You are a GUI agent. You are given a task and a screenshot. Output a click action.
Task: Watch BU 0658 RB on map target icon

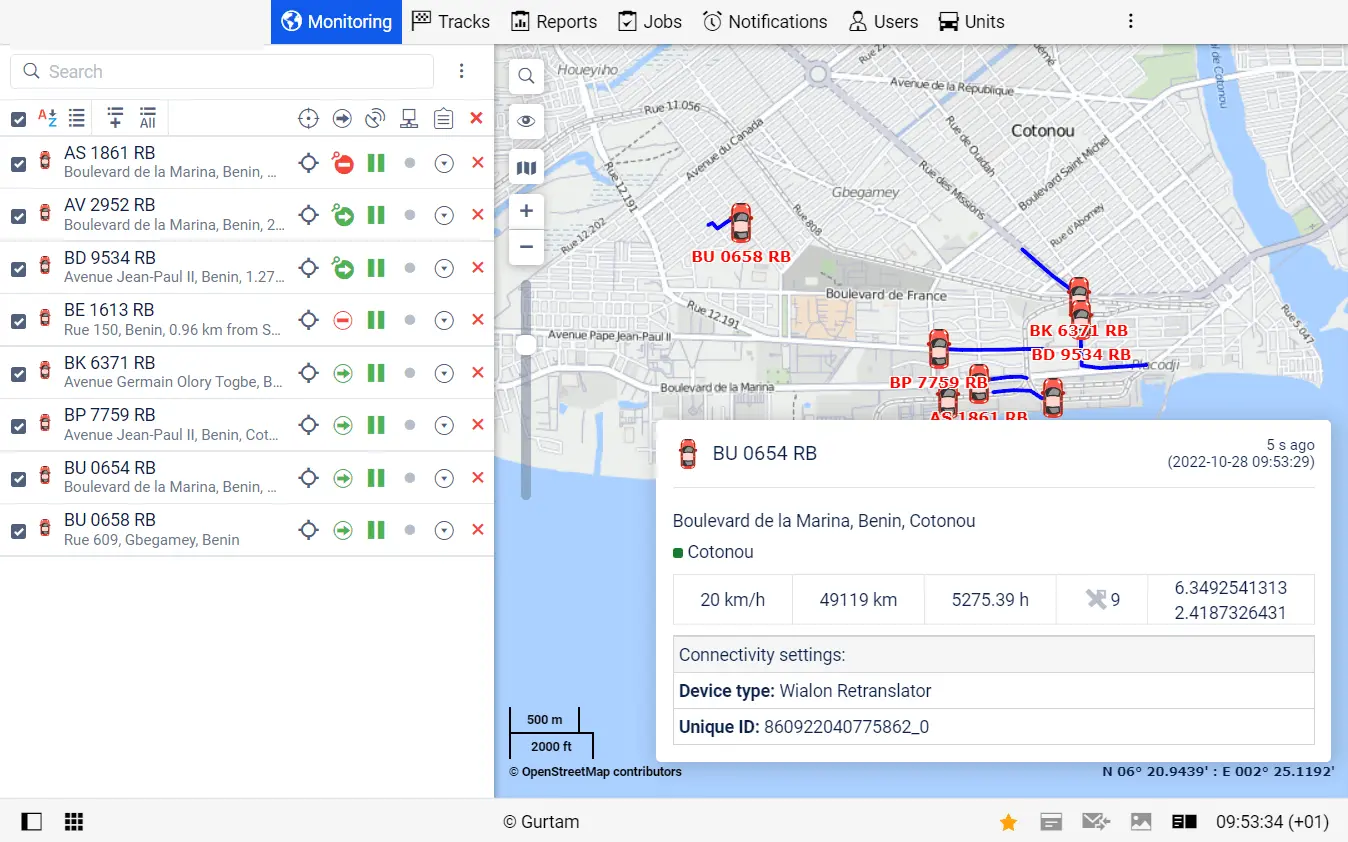pyautogui.click(x=309, y=530)
